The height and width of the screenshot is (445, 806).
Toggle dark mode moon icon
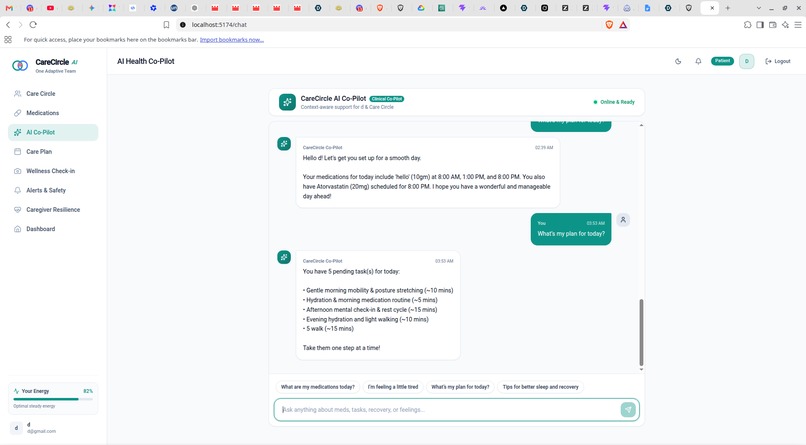pos(678,61)
